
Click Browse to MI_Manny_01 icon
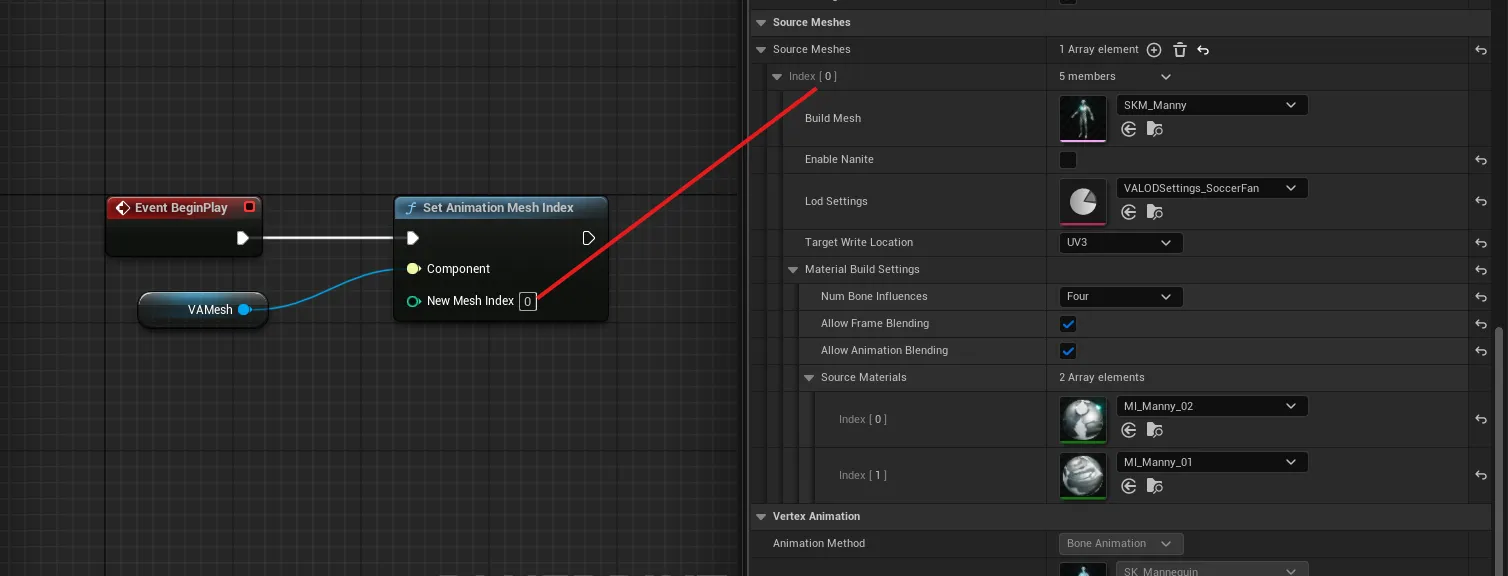point(1155,486)
